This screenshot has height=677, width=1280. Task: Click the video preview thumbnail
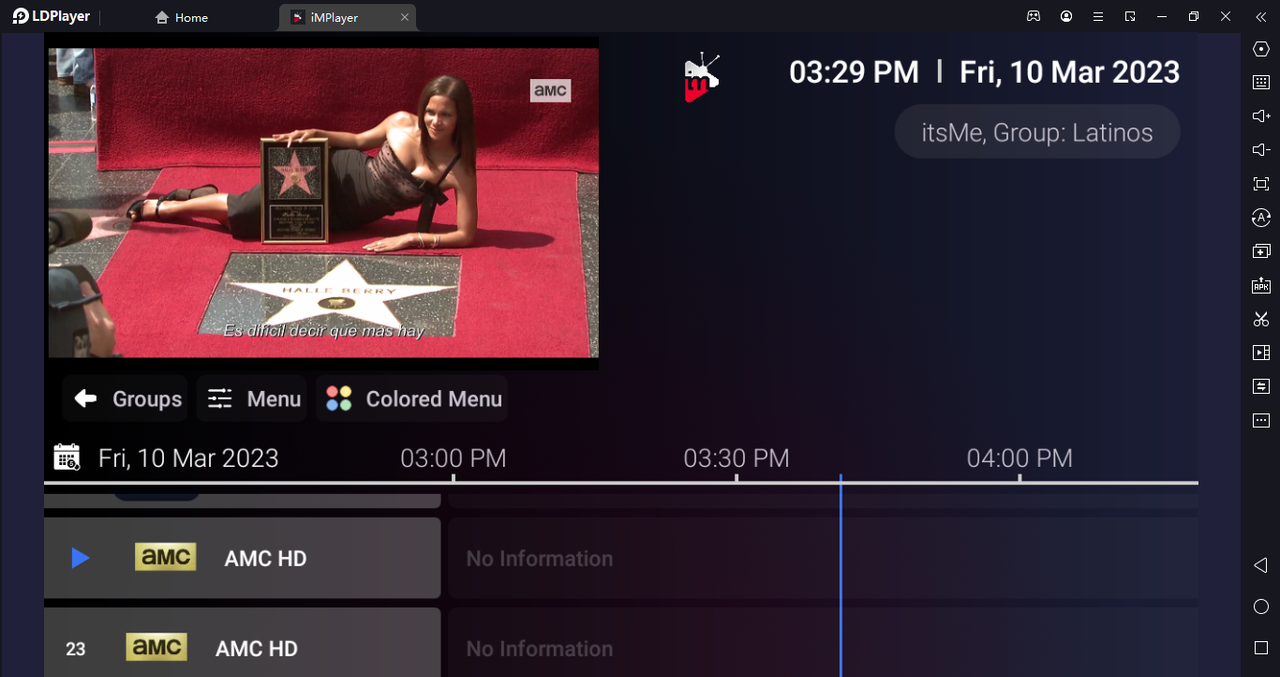point(323,203)
